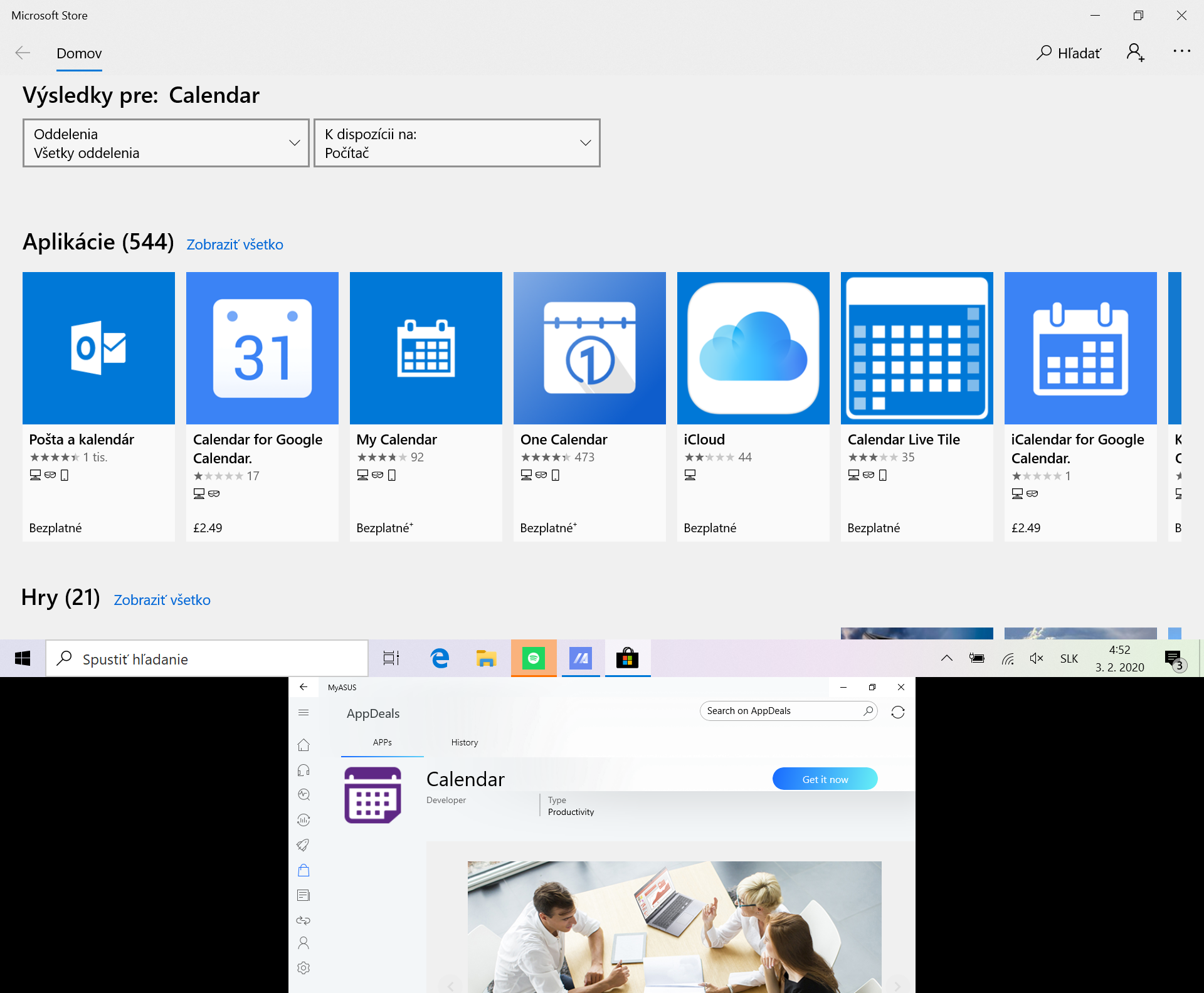Open the Action Center notifications

point(1175,659)
